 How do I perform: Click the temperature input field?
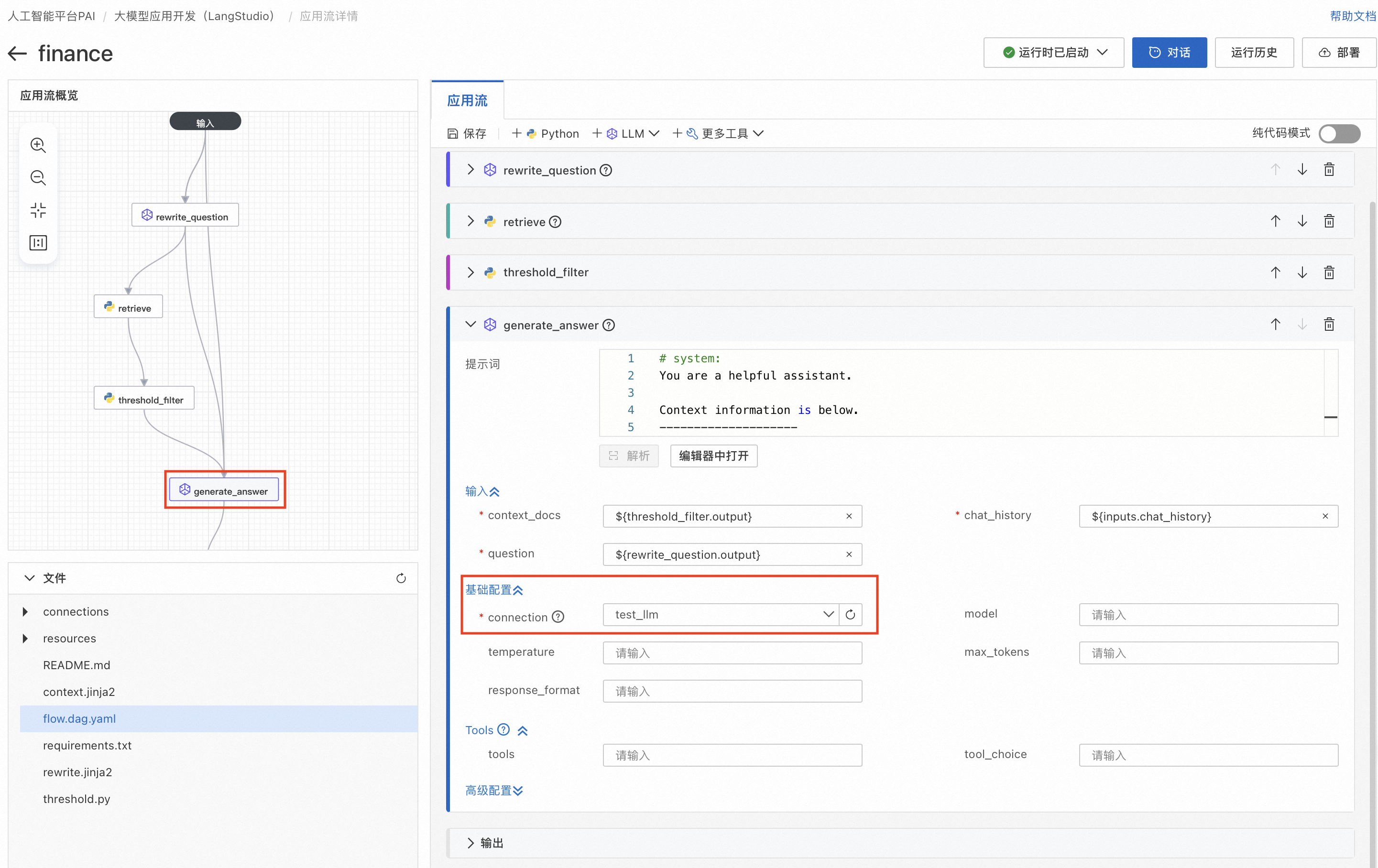(x=732, y=653)
